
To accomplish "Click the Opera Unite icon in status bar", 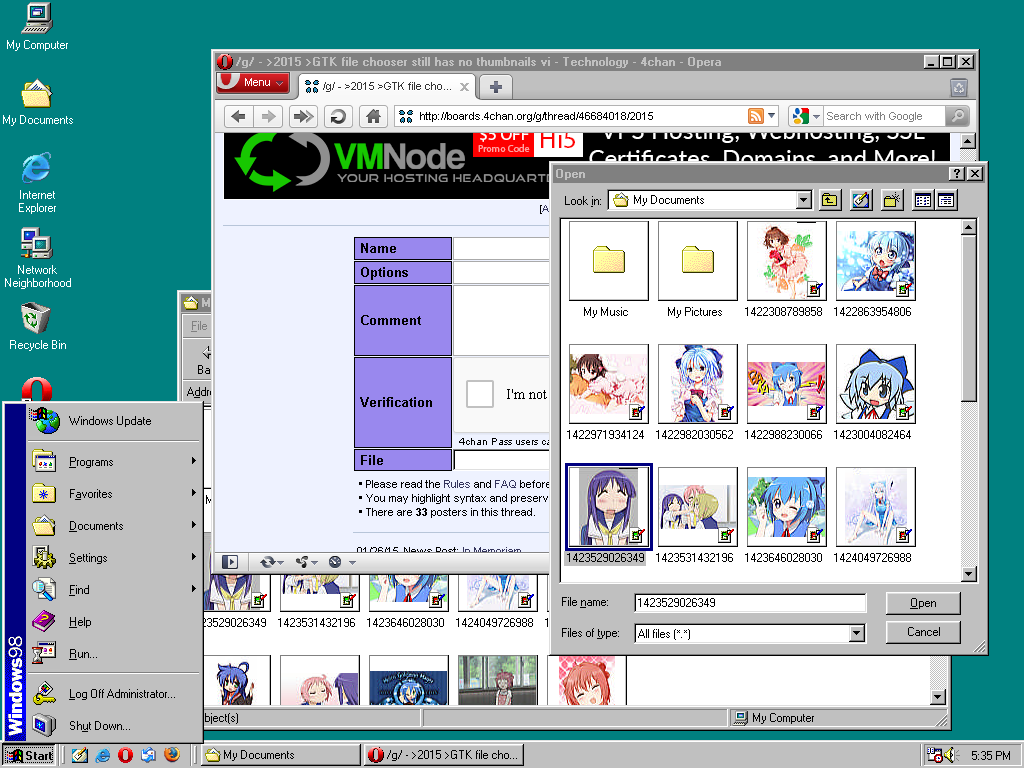I will [x=306, y=562].
